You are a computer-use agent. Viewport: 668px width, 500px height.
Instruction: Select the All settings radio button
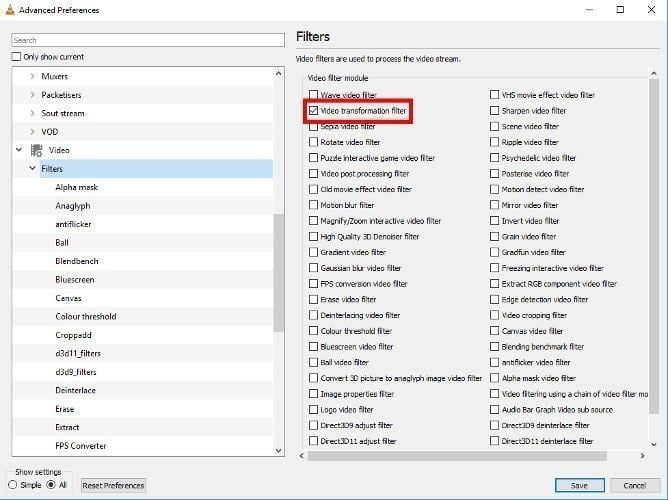[51, 485]
